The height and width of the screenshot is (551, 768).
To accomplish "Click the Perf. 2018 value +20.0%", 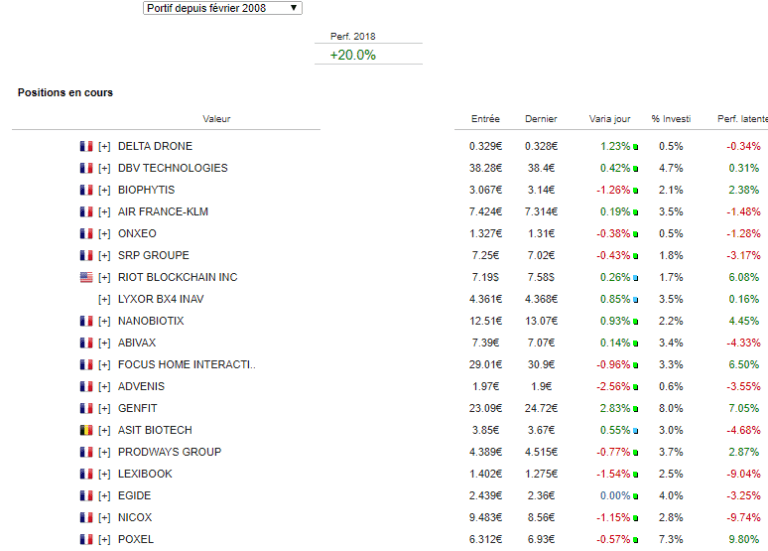I will (352, 55).
